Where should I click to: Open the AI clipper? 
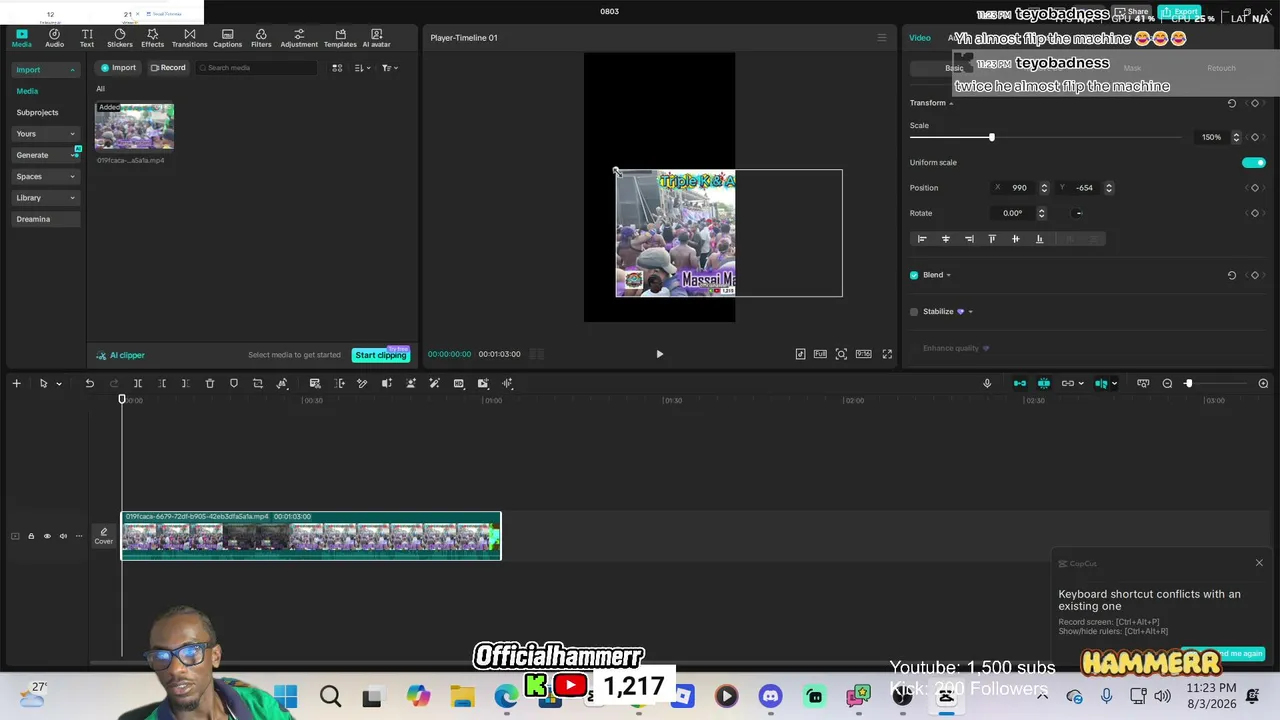(121, 355)
